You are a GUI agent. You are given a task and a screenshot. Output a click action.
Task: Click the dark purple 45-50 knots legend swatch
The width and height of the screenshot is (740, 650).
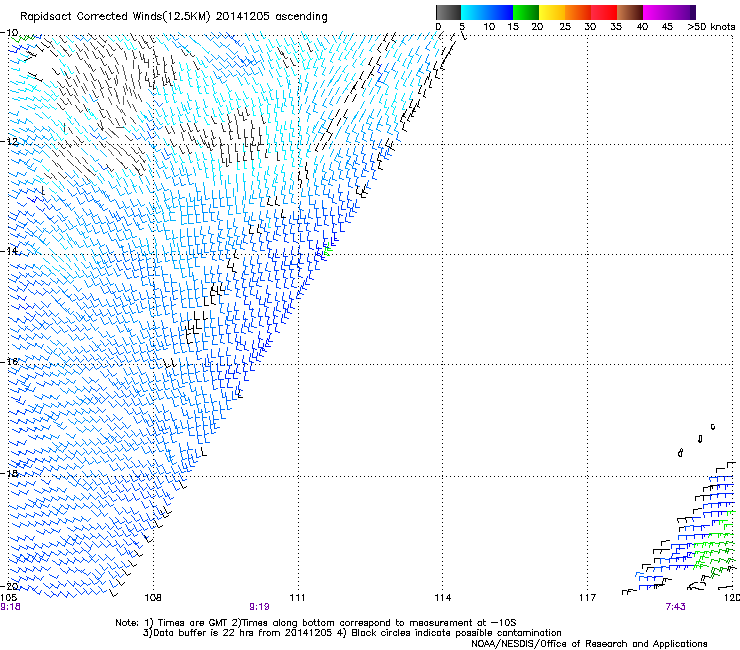click(682, 12)
